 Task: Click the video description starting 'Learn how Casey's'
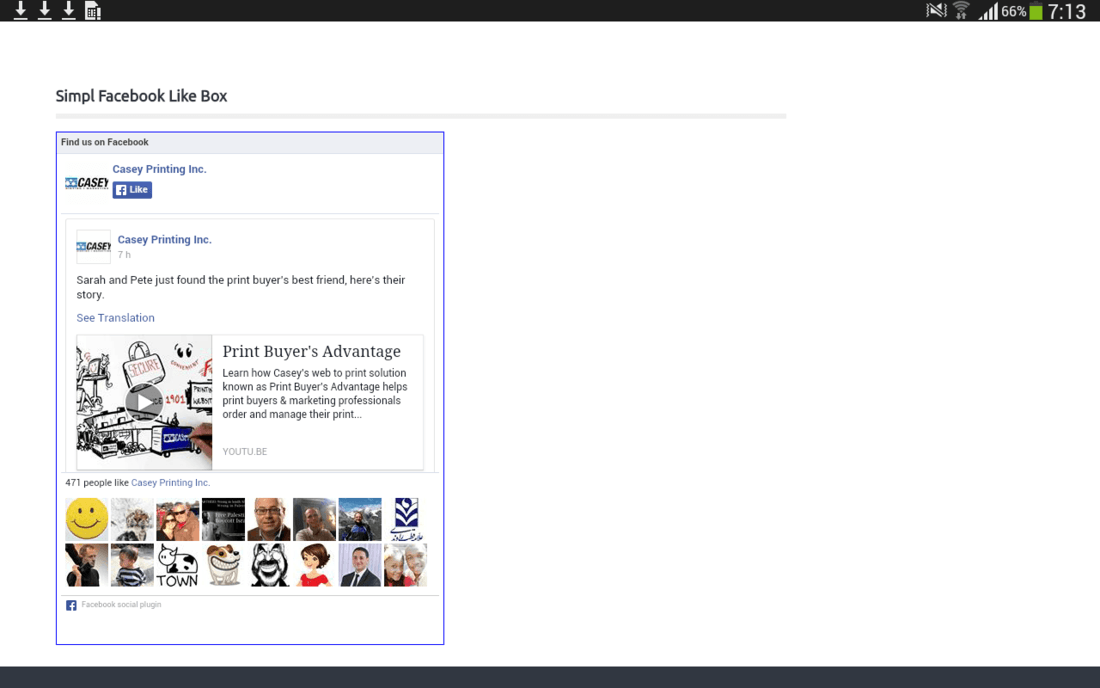(x=315, y=393)
